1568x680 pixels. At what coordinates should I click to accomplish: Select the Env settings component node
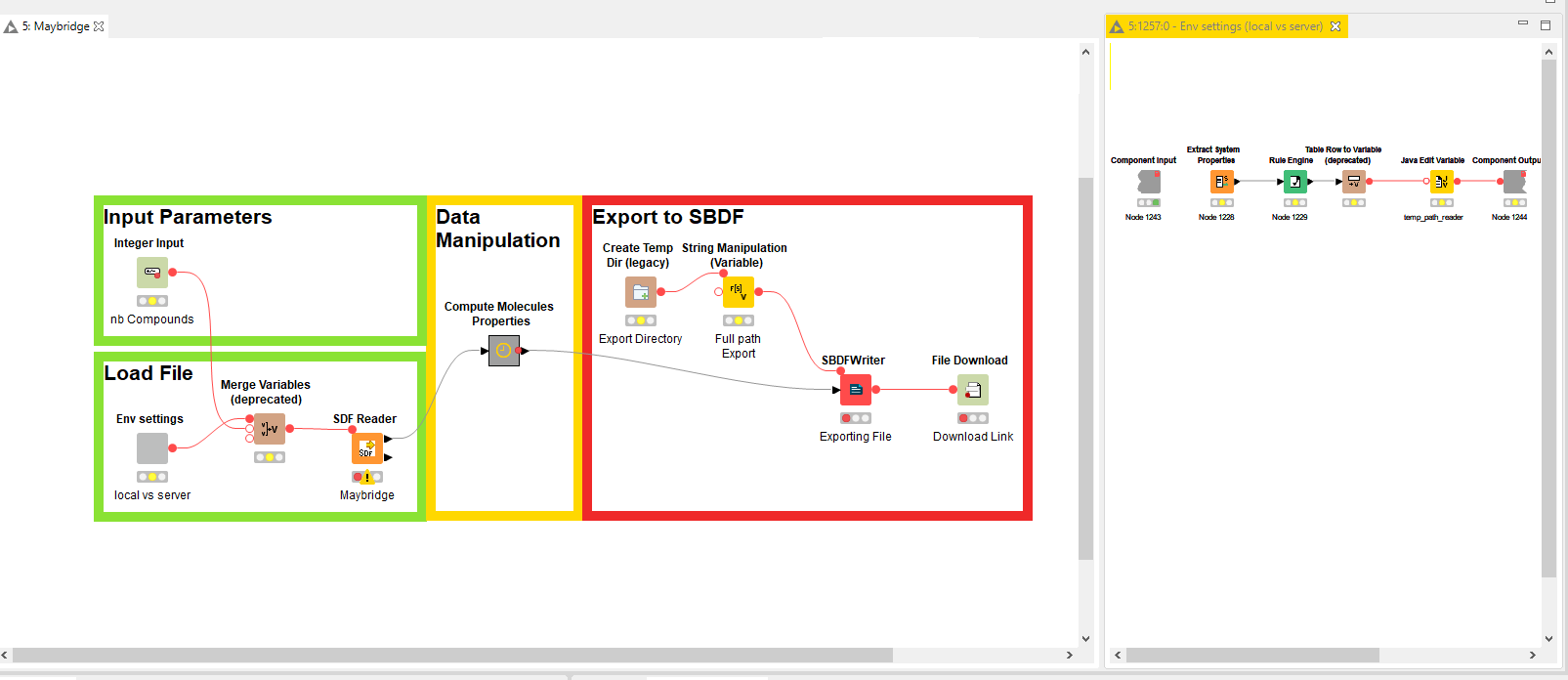pyautogui.click(x=152, y=448)
